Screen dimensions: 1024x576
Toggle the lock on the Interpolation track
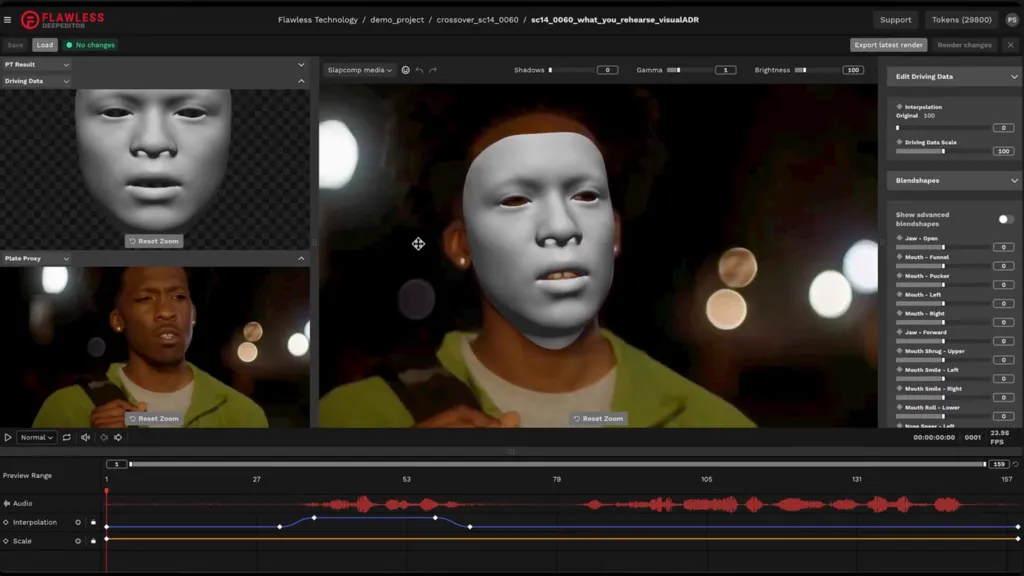[93, 522]
